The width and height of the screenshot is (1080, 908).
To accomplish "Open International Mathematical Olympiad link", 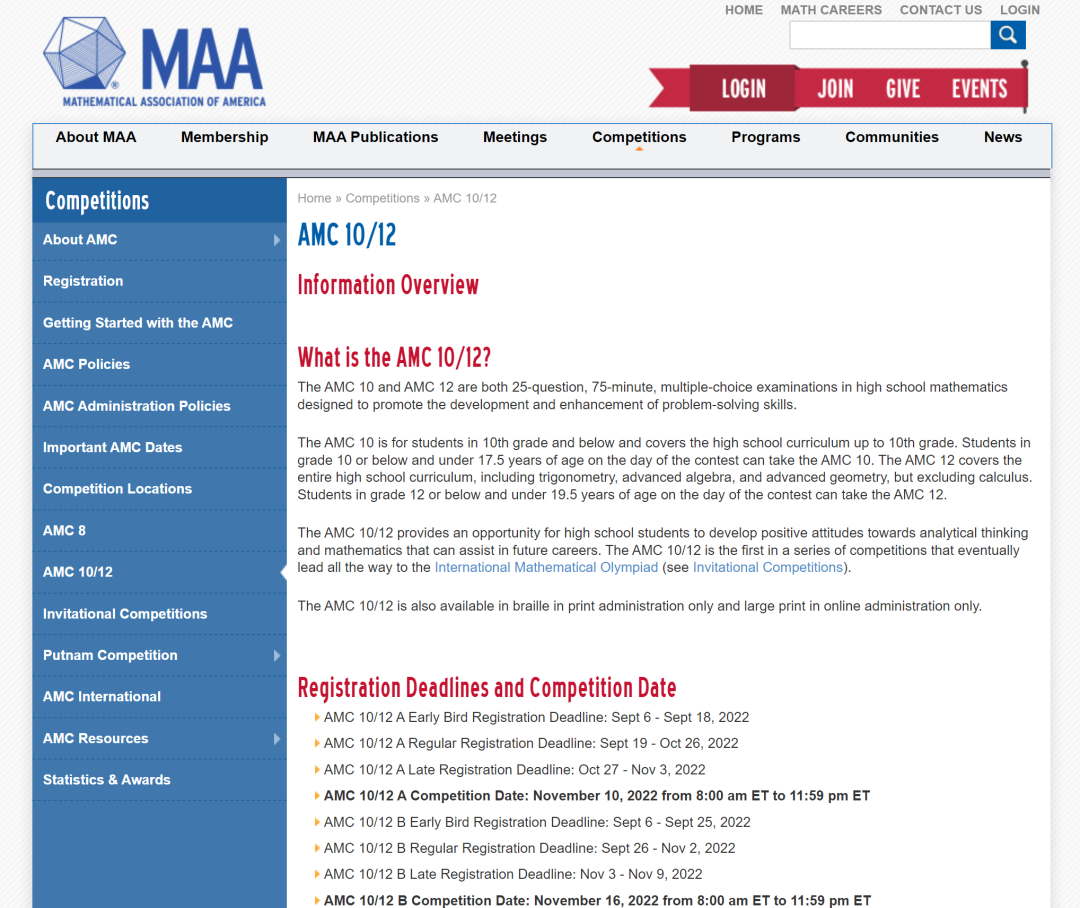I will (x=546, y=568).
